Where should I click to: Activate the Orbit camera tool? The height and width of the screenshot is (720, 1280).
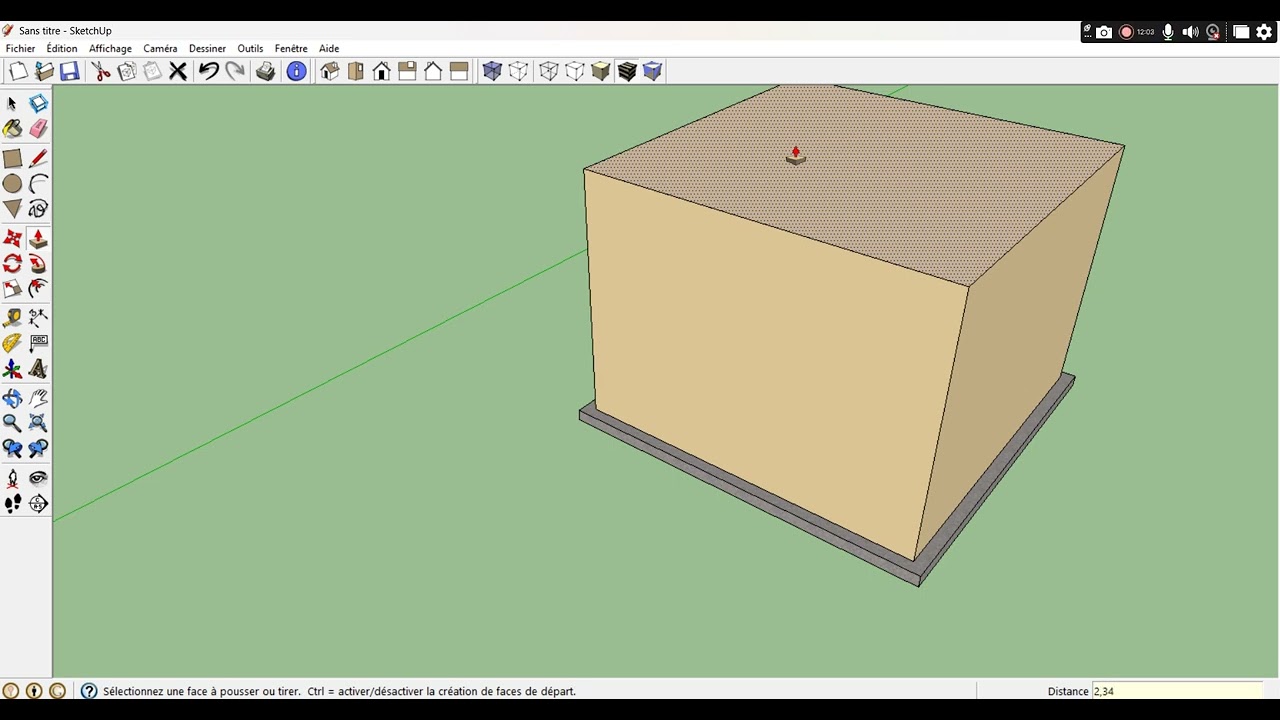pos(12,398)
